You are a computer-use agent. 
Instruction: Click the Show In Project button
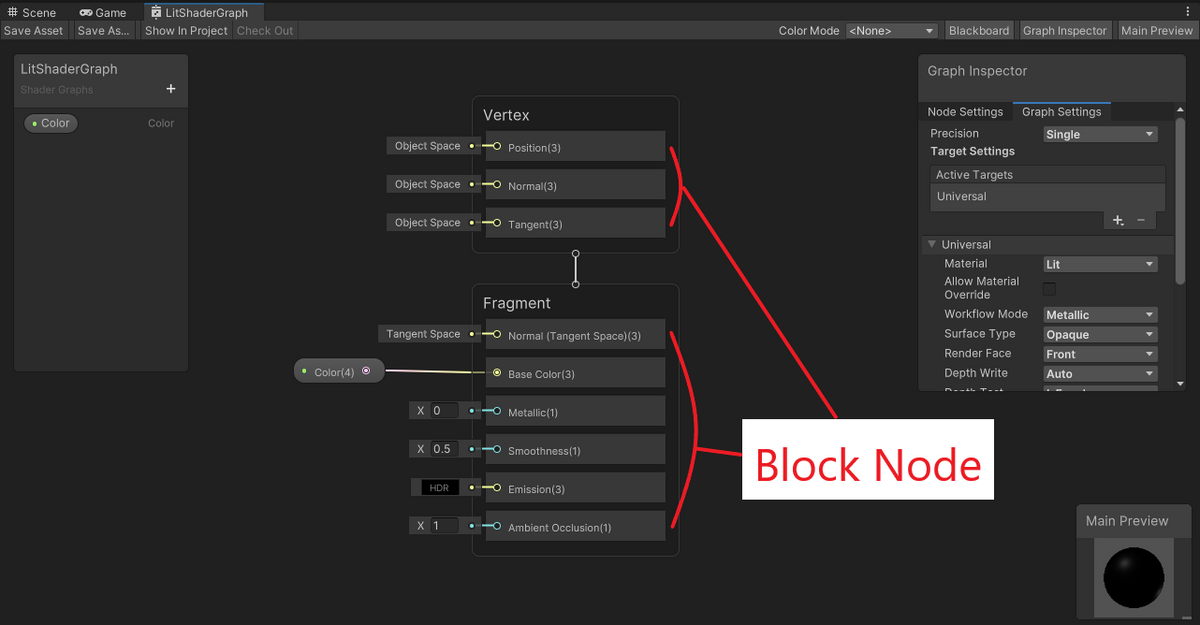[186, 30]
